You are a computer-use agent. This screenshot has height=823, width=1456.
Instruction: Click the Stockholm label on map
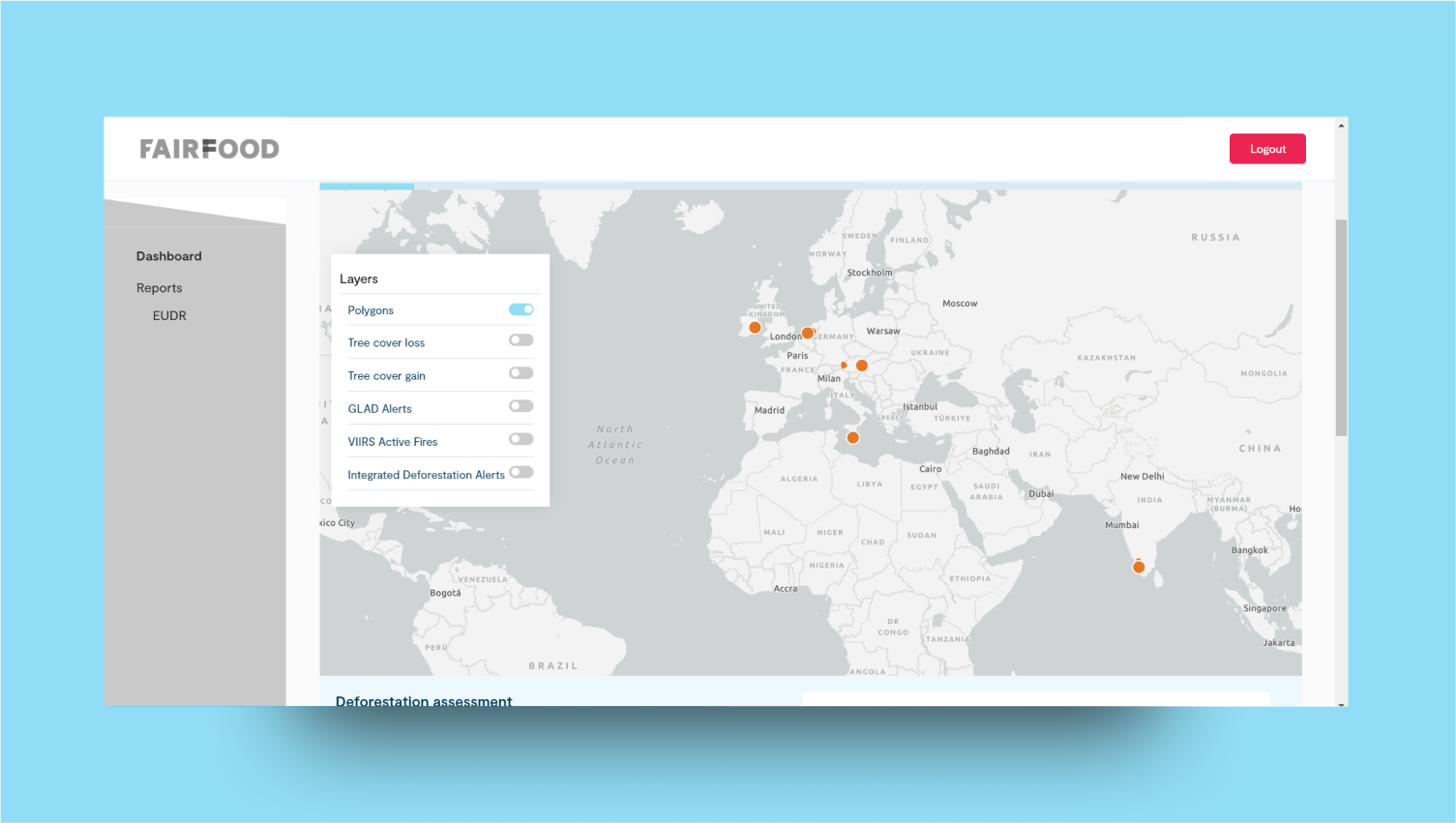[870, 273]
